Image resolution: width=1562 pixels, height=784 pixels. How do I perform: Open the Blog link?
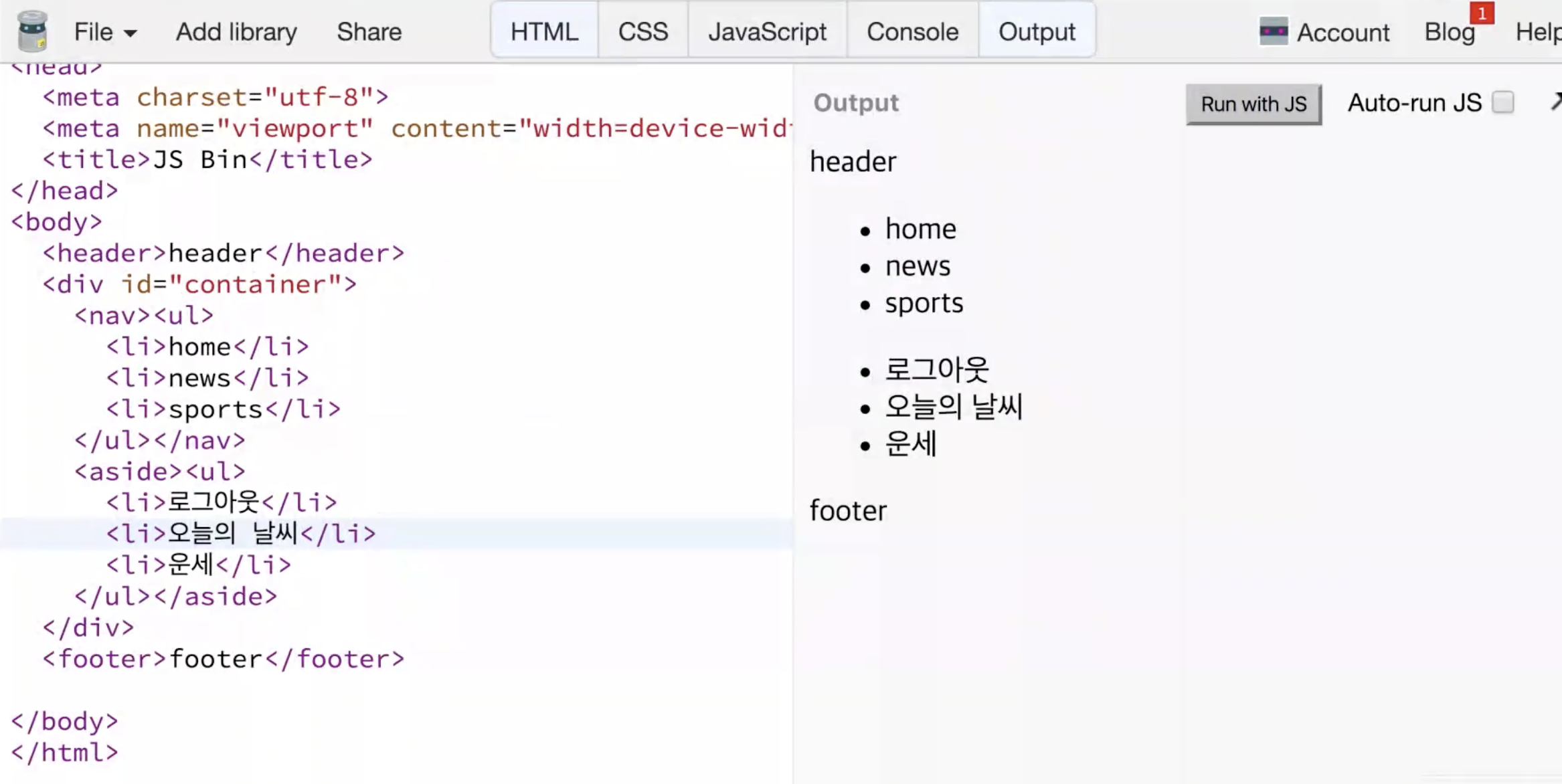(x=1449, y=32)
